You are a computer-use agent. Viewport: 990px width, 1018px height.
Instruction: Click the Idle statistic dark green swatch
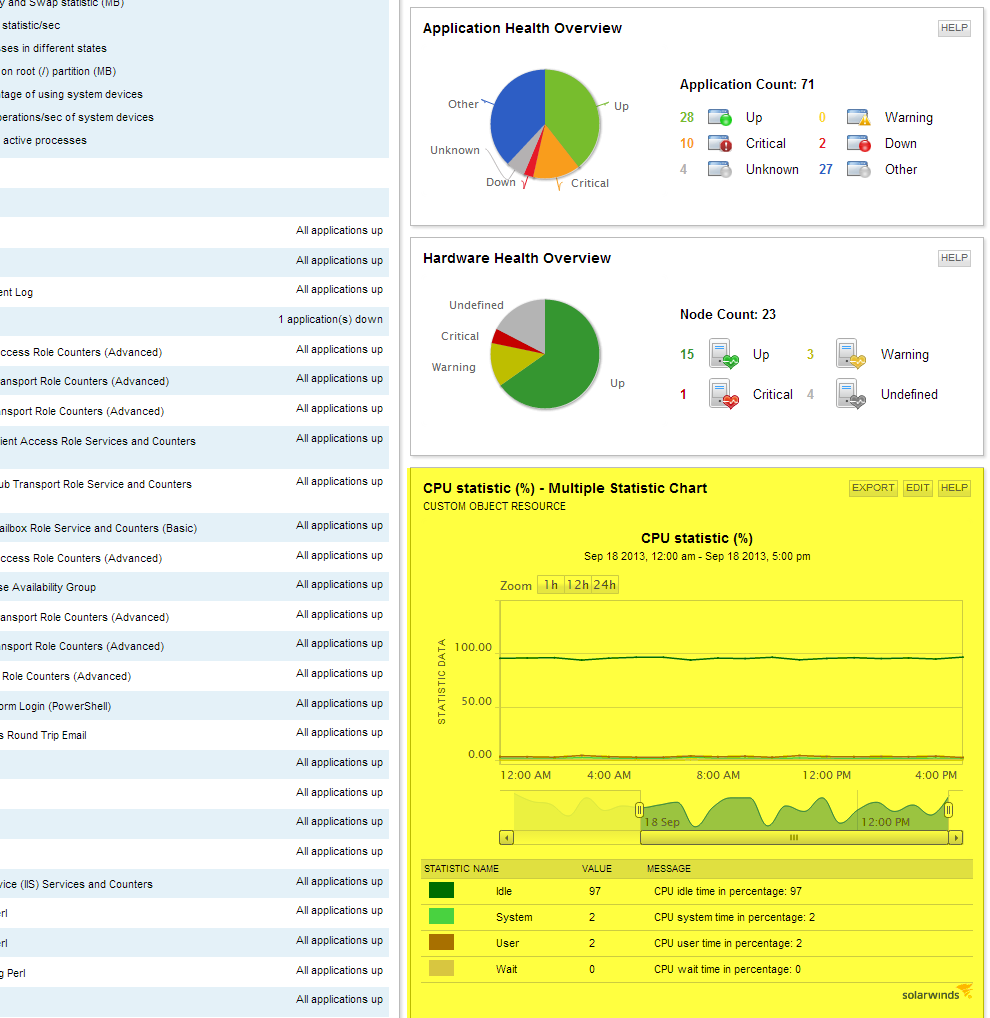(441, 890)
